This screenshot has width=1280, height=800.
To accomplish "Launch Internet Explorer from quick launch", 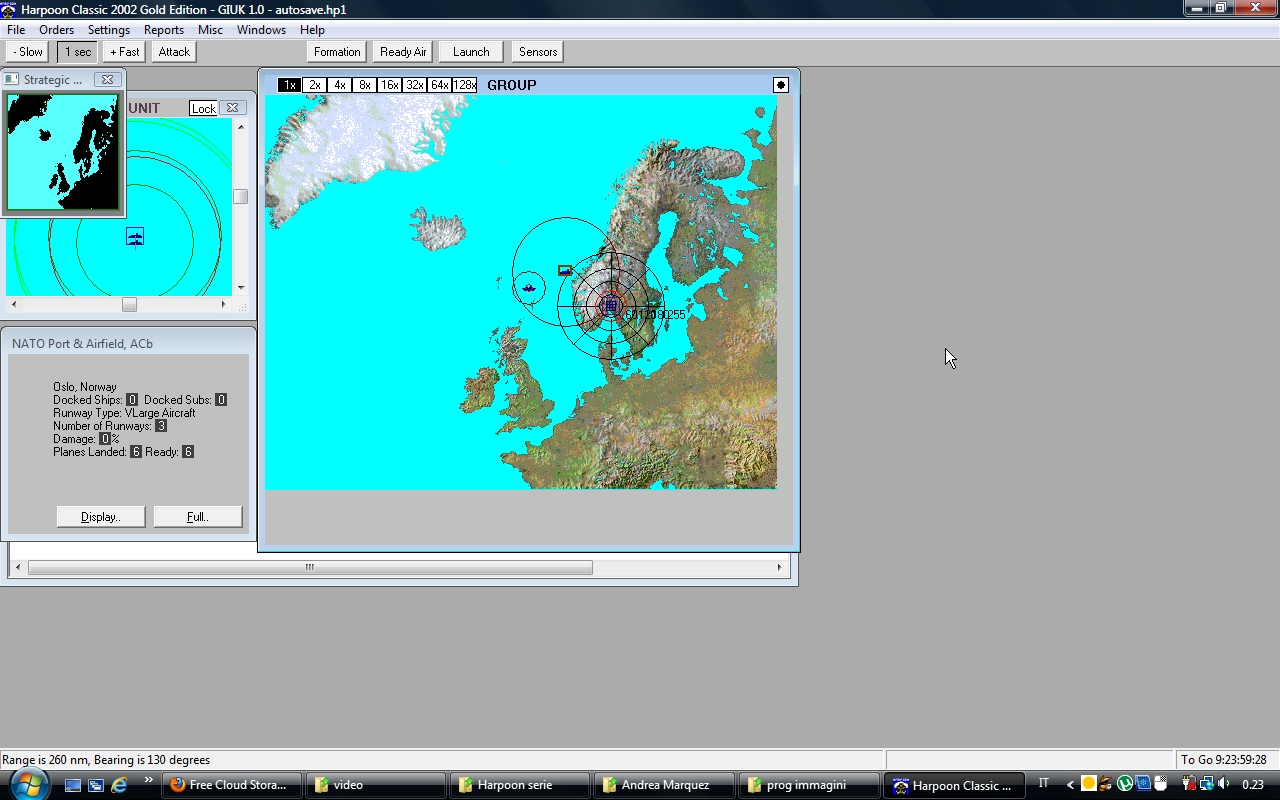I will point(119,785).
